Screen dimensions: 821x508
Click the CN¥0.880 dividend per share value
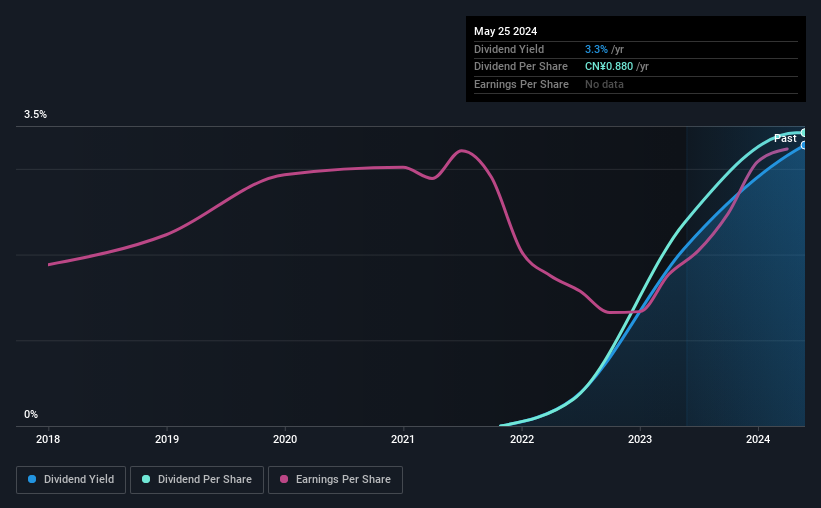(609, 67)
